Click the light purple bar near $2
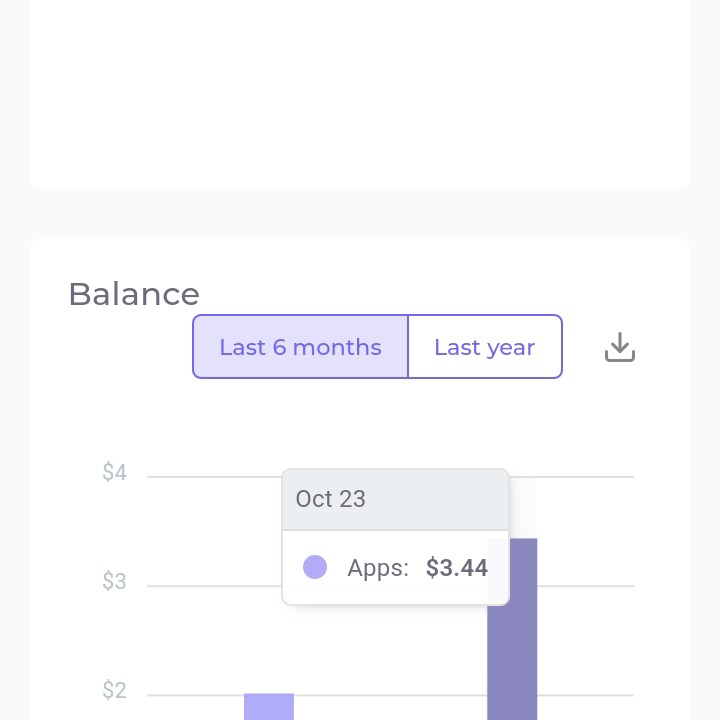This screenshot has height=720, width=720. 269,706
